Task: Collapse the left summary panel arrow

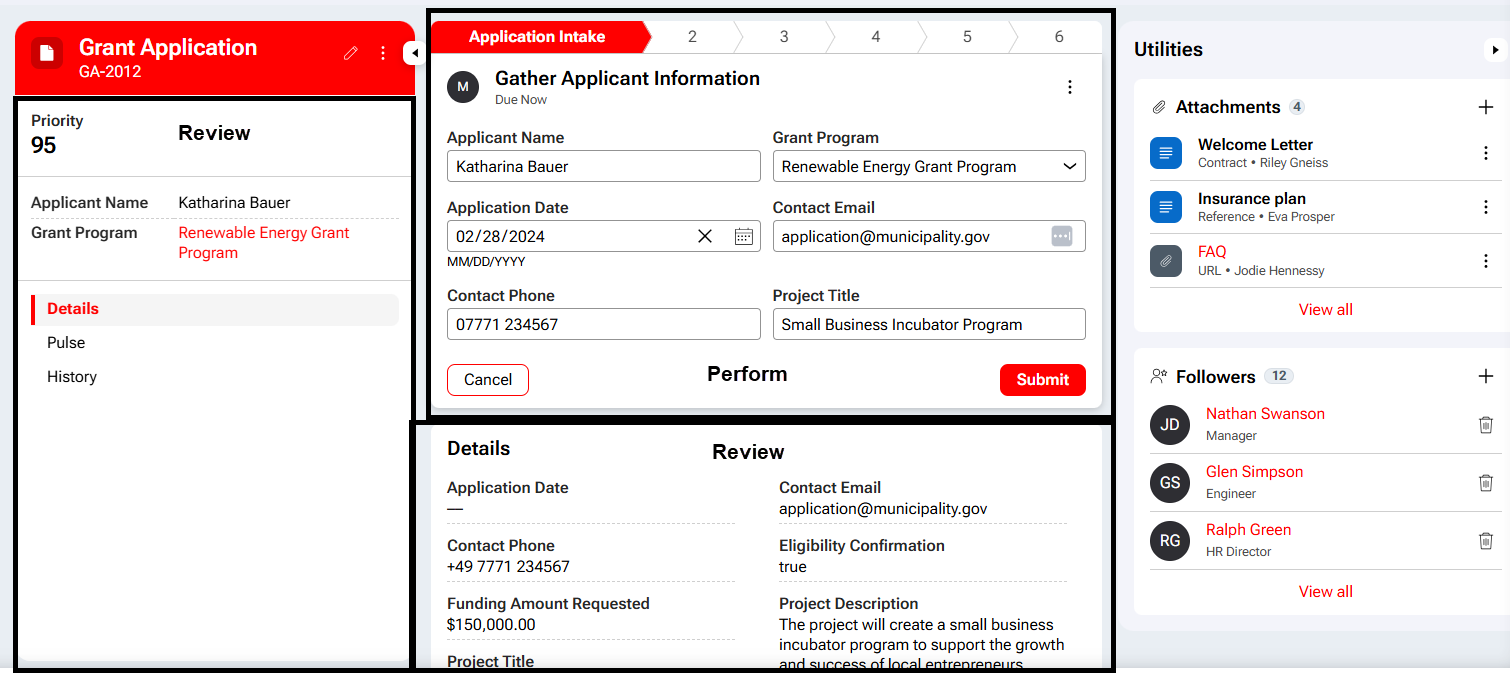Action: pyautogui.click(x=411, y=53)
